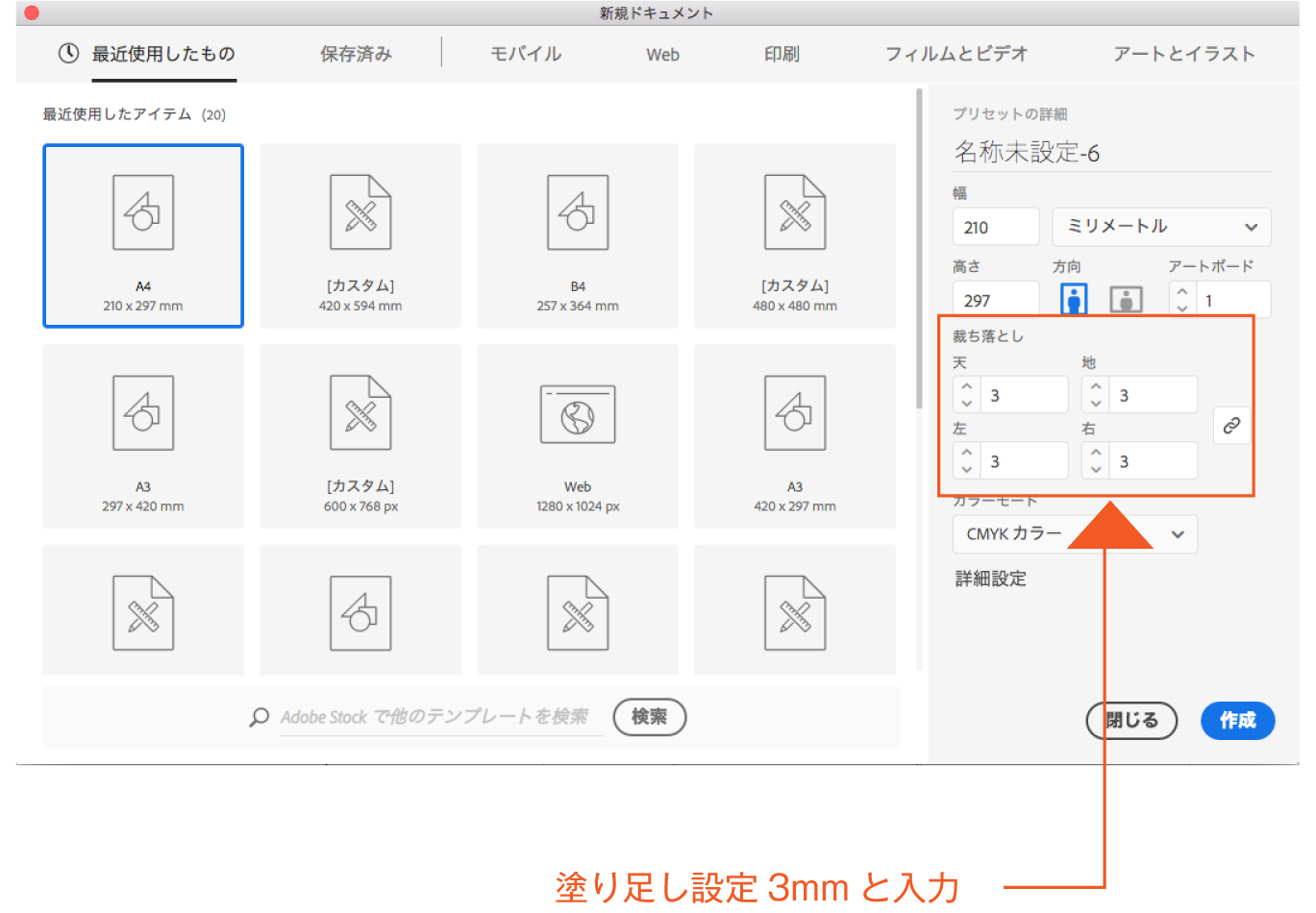Click the 高さ height field showing 297
This screenshot has height=913, width=1316.
[x=996, y=299]
